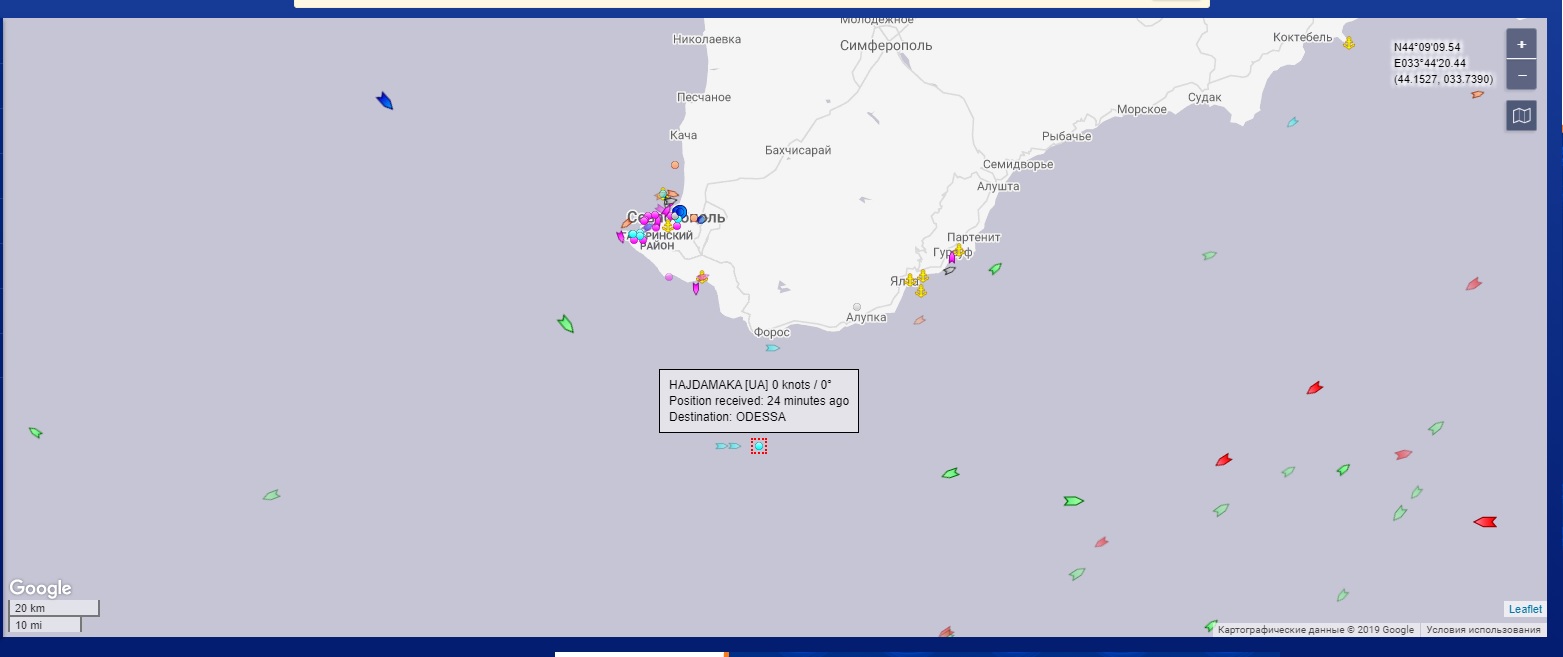Click the cursor coordinates readout box
The width and height of the screenshot is (1563, 657).
pos(1442,63)
